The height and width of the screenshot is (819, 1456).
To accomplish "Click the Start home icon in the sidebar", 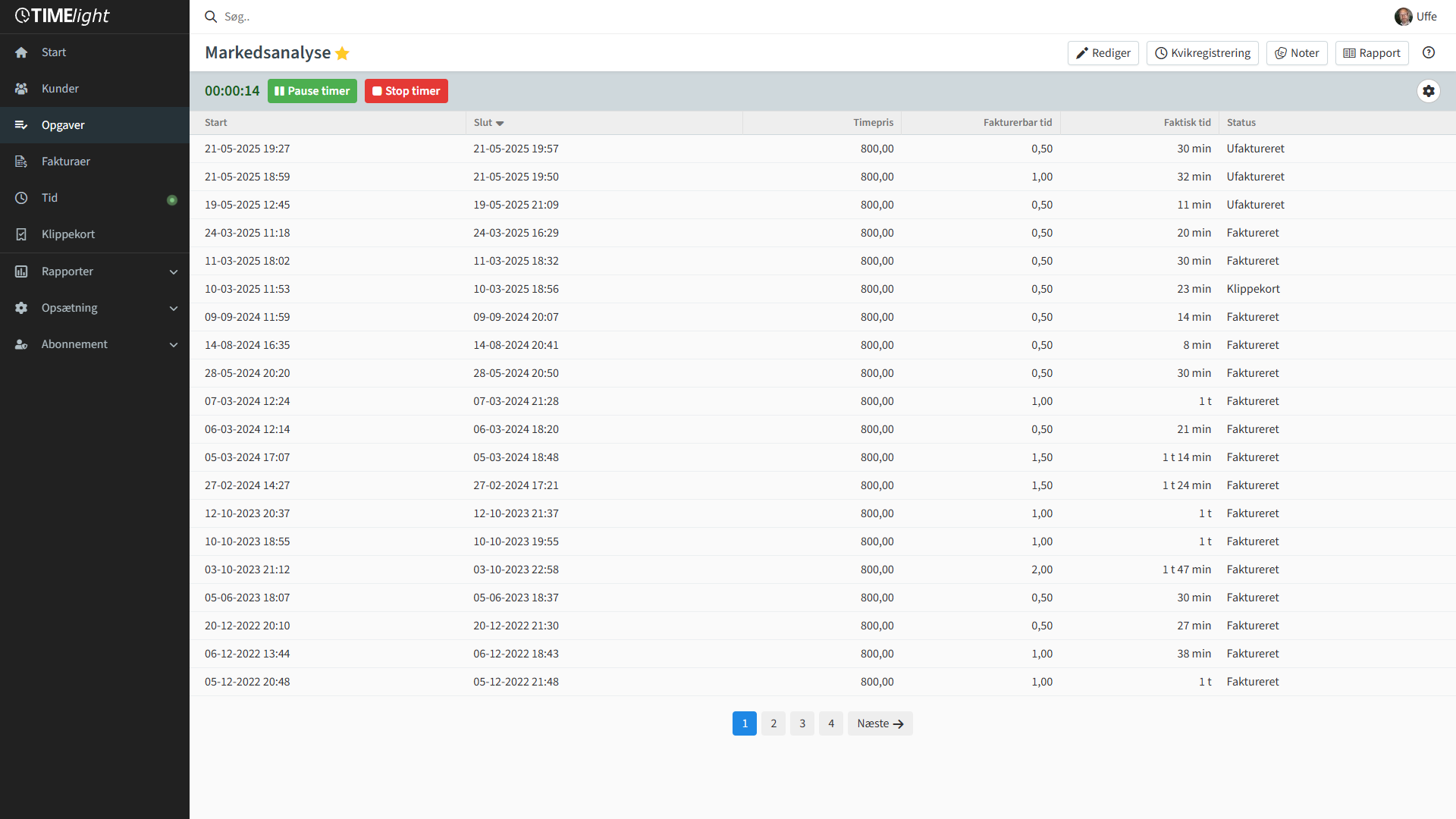I will tap(21, 52).
